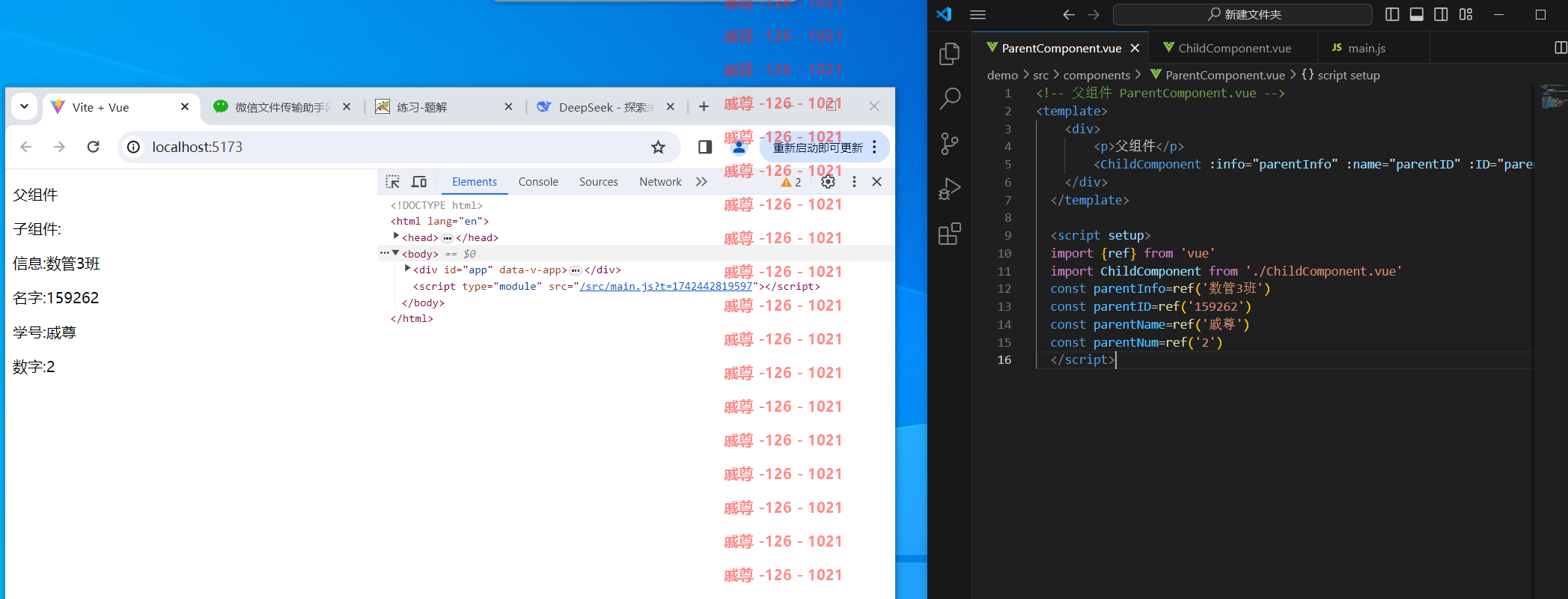Open Source Control icon in VS Code
This screenshot has height=599, width=1568.
(950, 144)
